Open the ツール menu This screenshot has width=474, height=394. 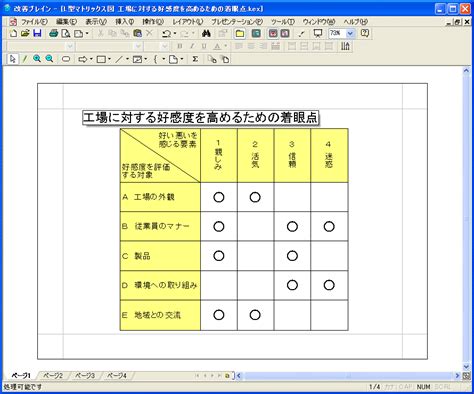(282, 22)
